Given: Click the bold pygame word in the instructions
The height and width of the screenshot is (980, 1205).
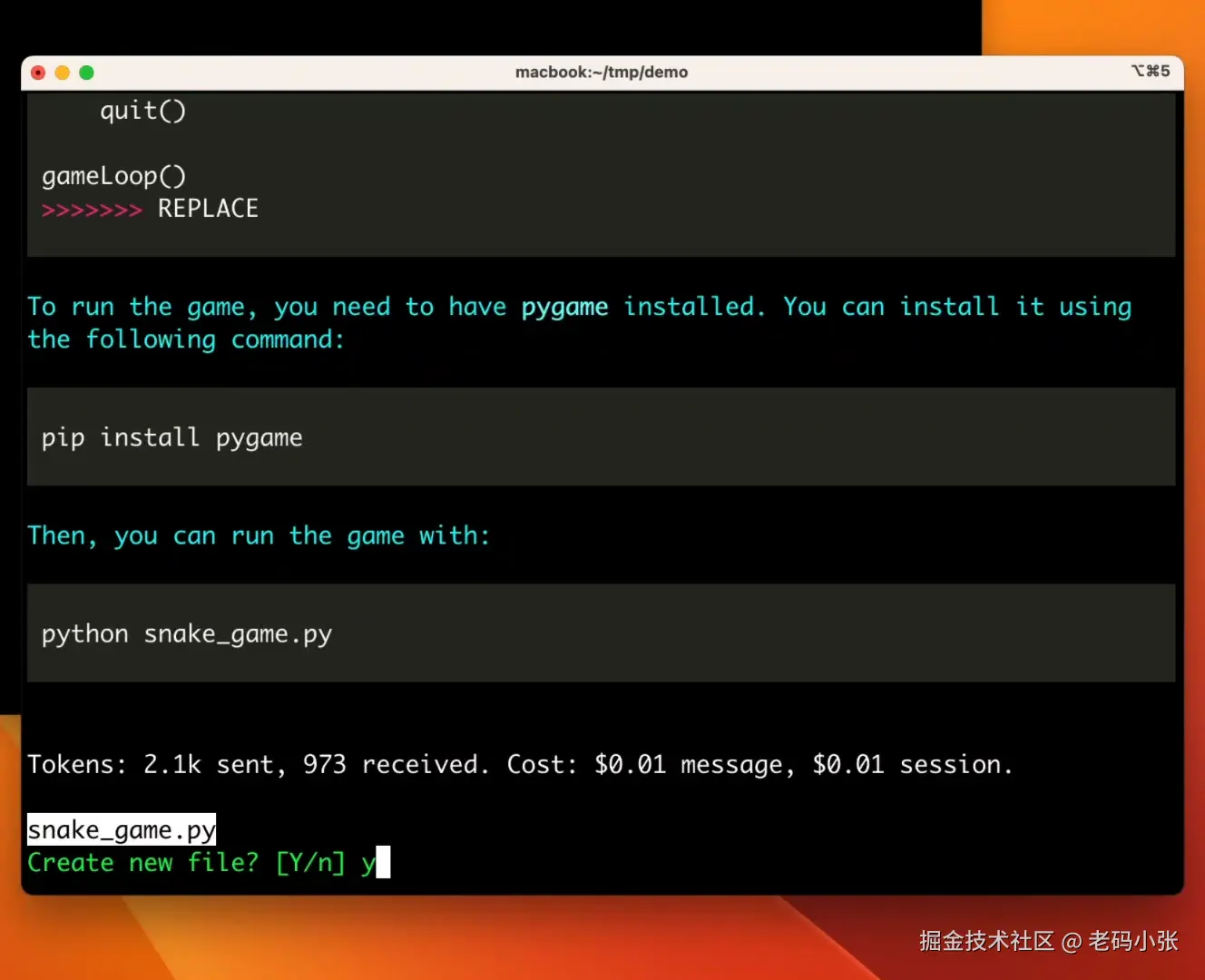Looking at the screenshot, I should tap(564, 306).
